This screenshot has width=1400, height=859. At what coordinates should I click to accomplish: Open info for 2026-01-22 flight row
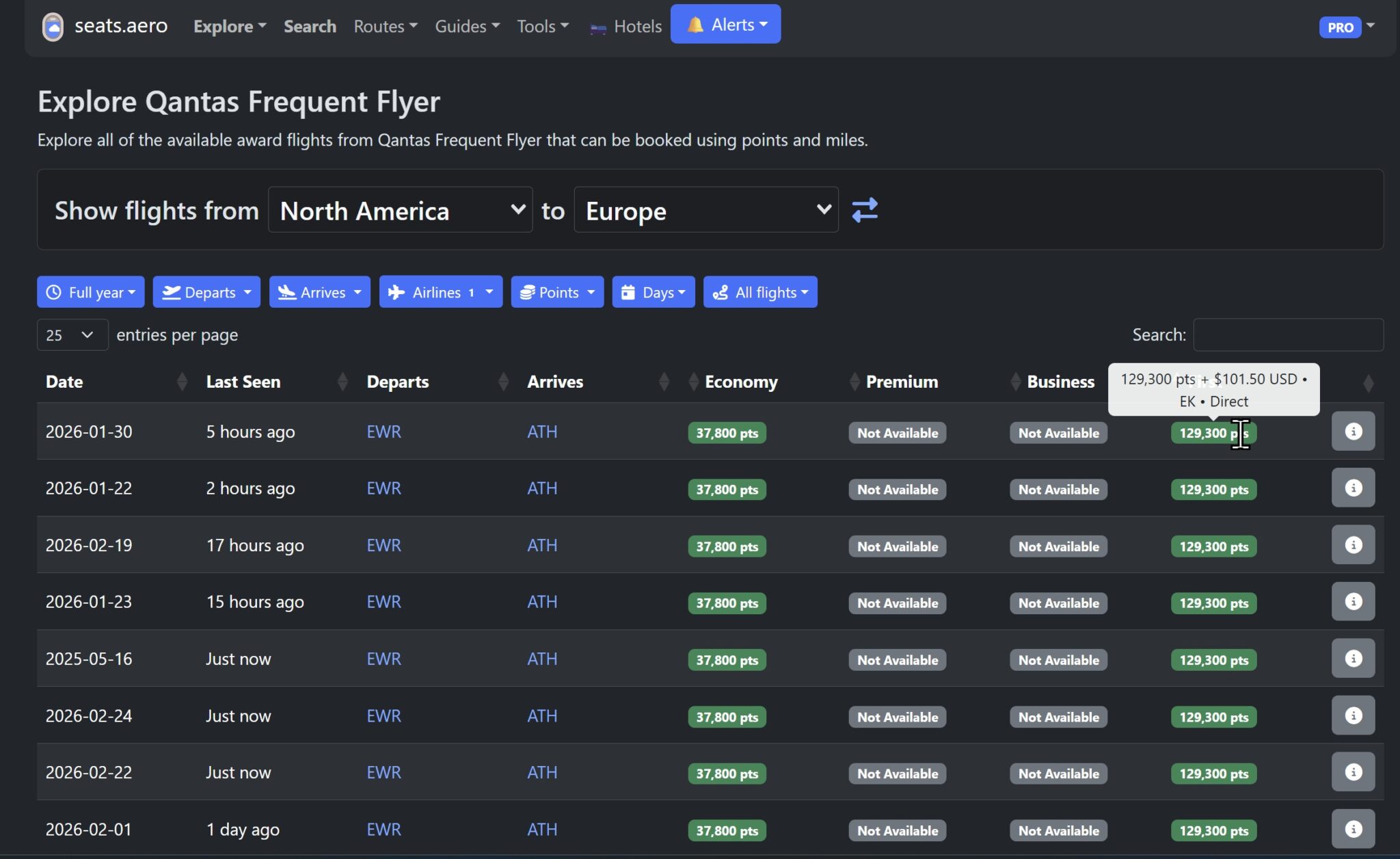1353,488
